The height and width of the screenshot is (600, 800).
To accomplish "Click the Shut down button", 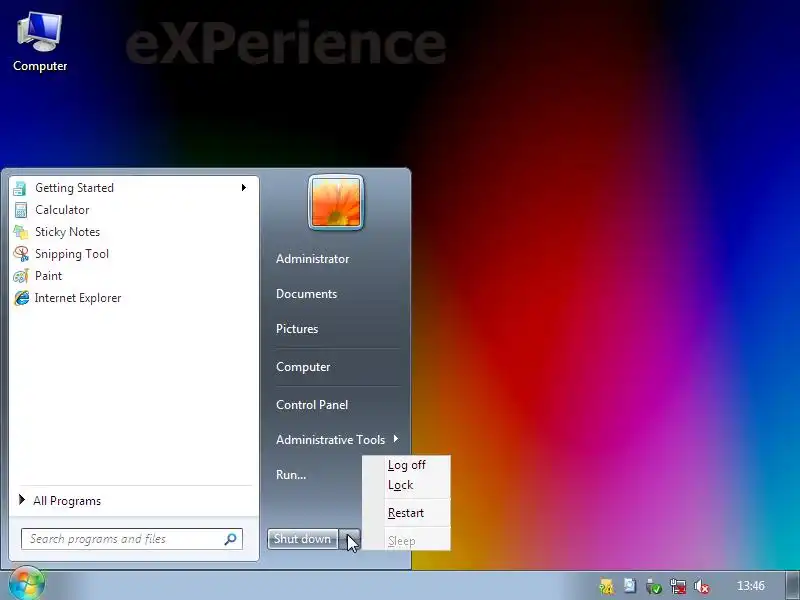I will coord(303,539).
